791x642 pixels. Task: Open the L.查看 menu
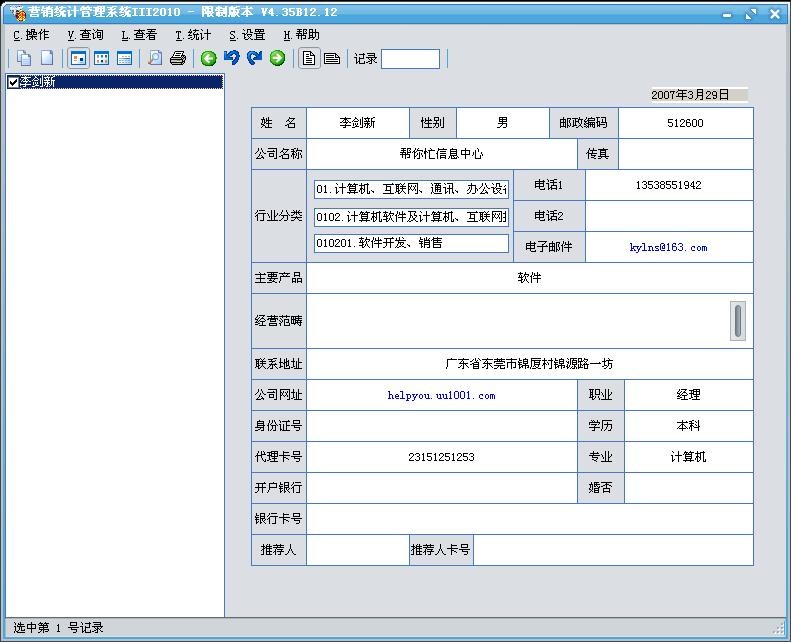tap(139, 35)
